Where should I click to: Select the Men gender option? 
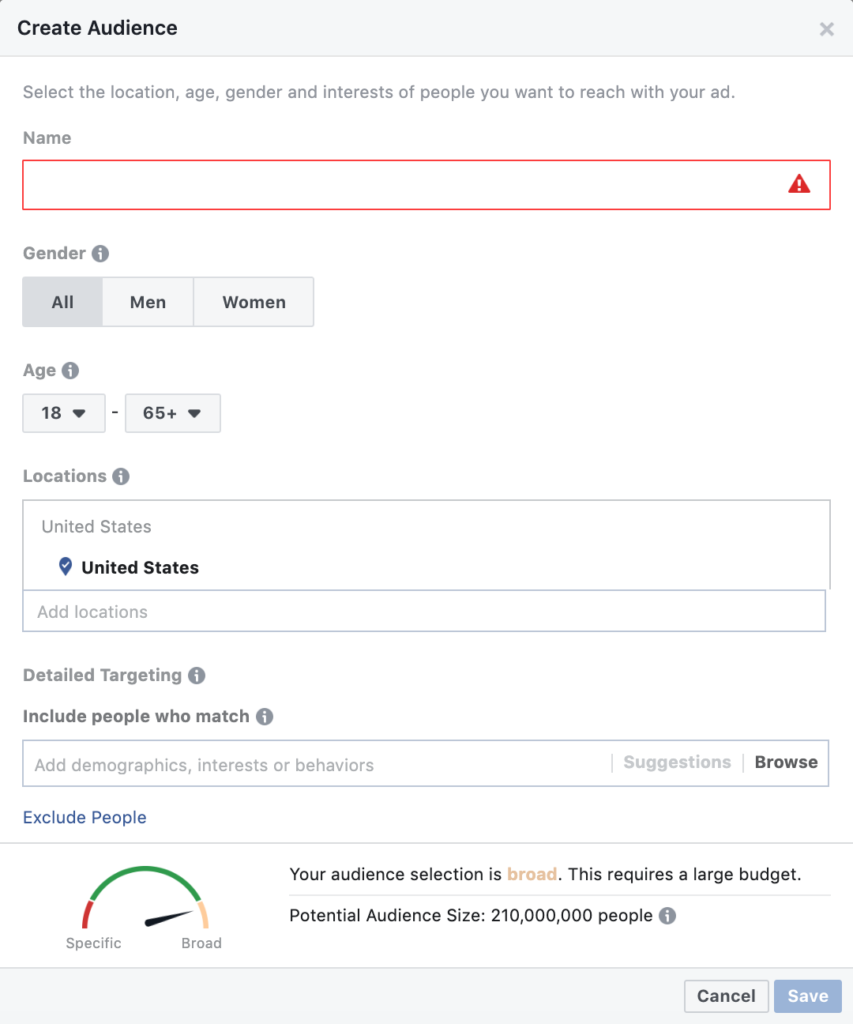pyautogui.click(x=148, y=302)
